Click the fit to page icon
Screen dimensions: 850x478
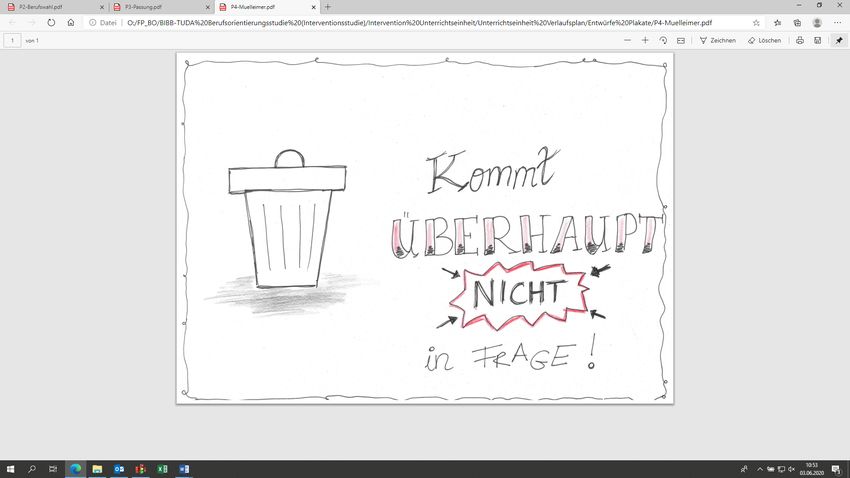[681, 40]
